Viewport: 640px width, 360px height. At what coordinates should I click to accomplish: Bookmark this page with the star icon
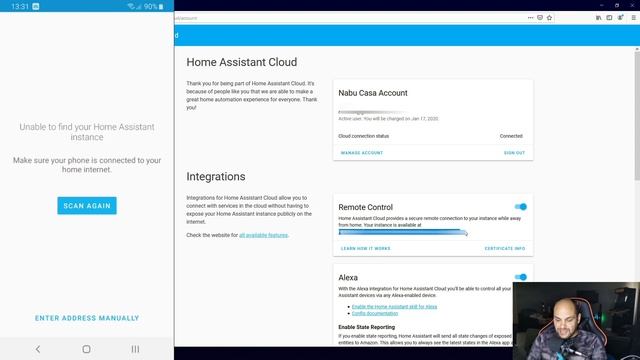pos(549,18)
